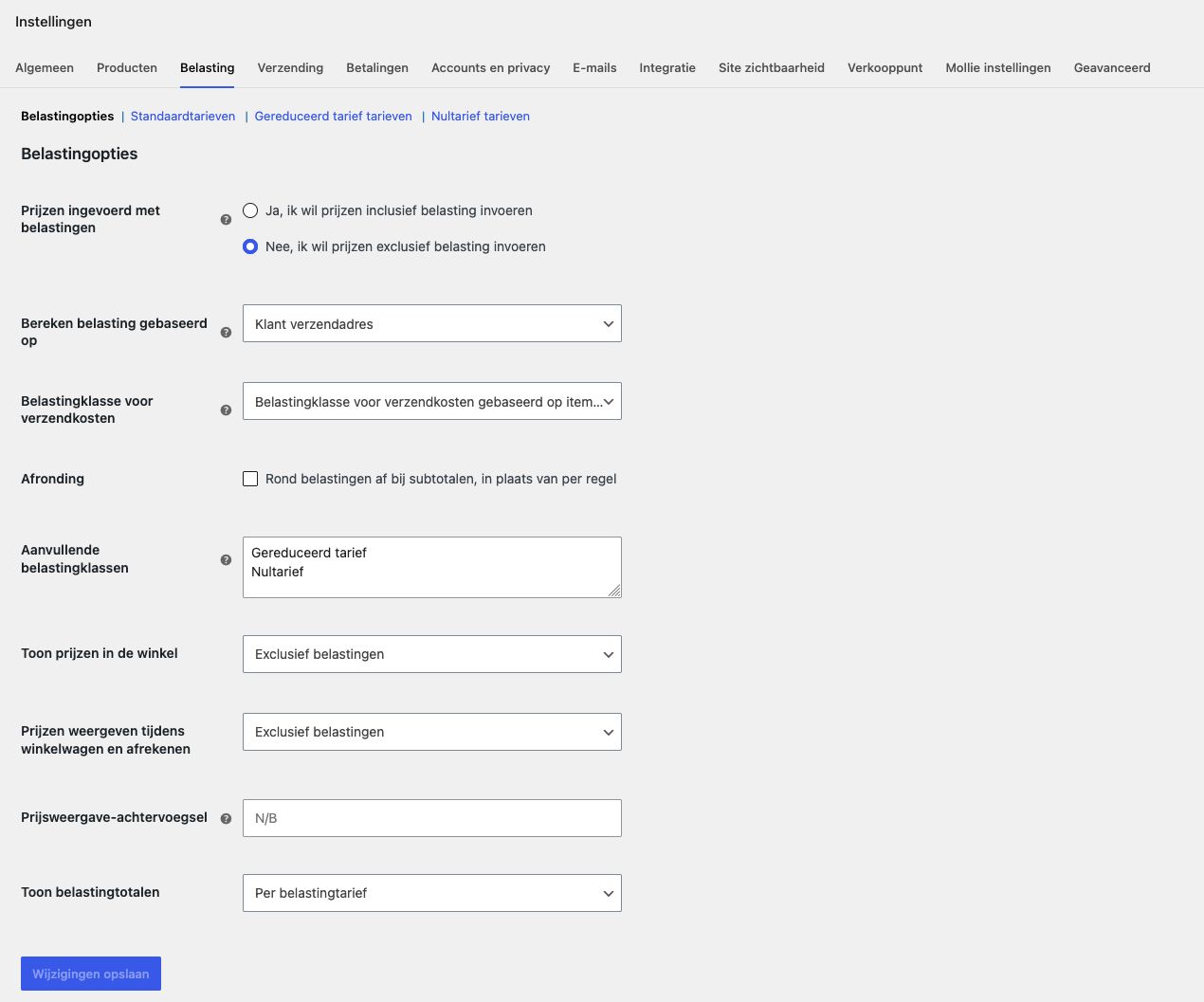The image size is (1204, 1002).
Task: Open the Site zichtbaarheid tab
Action: click(x=772, y=67)
